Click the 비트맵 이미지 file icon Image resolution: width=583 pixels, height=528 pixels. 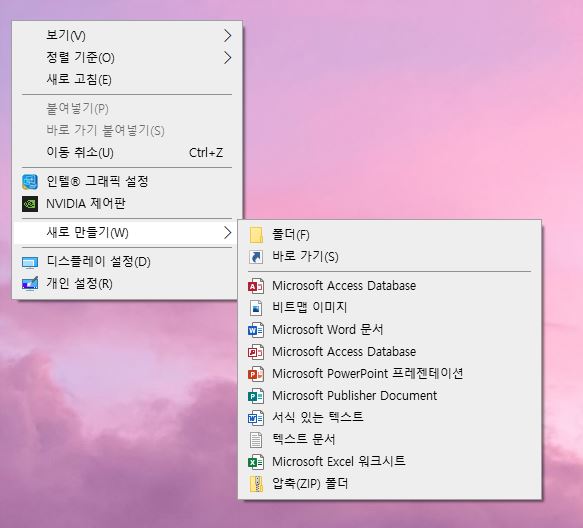click(x=256, y=308)
